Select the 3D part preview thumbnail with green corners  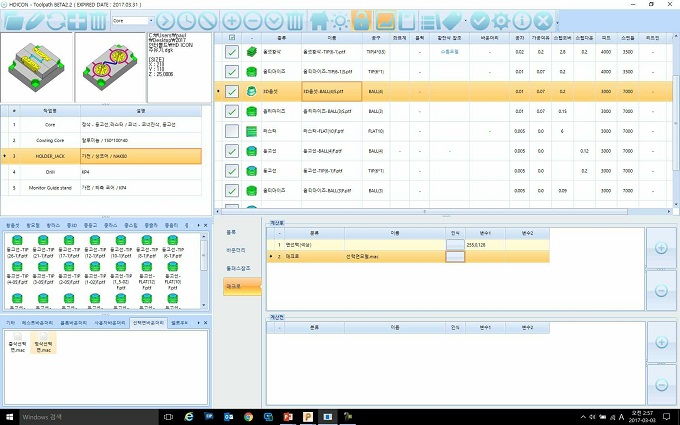coord(35,64)
